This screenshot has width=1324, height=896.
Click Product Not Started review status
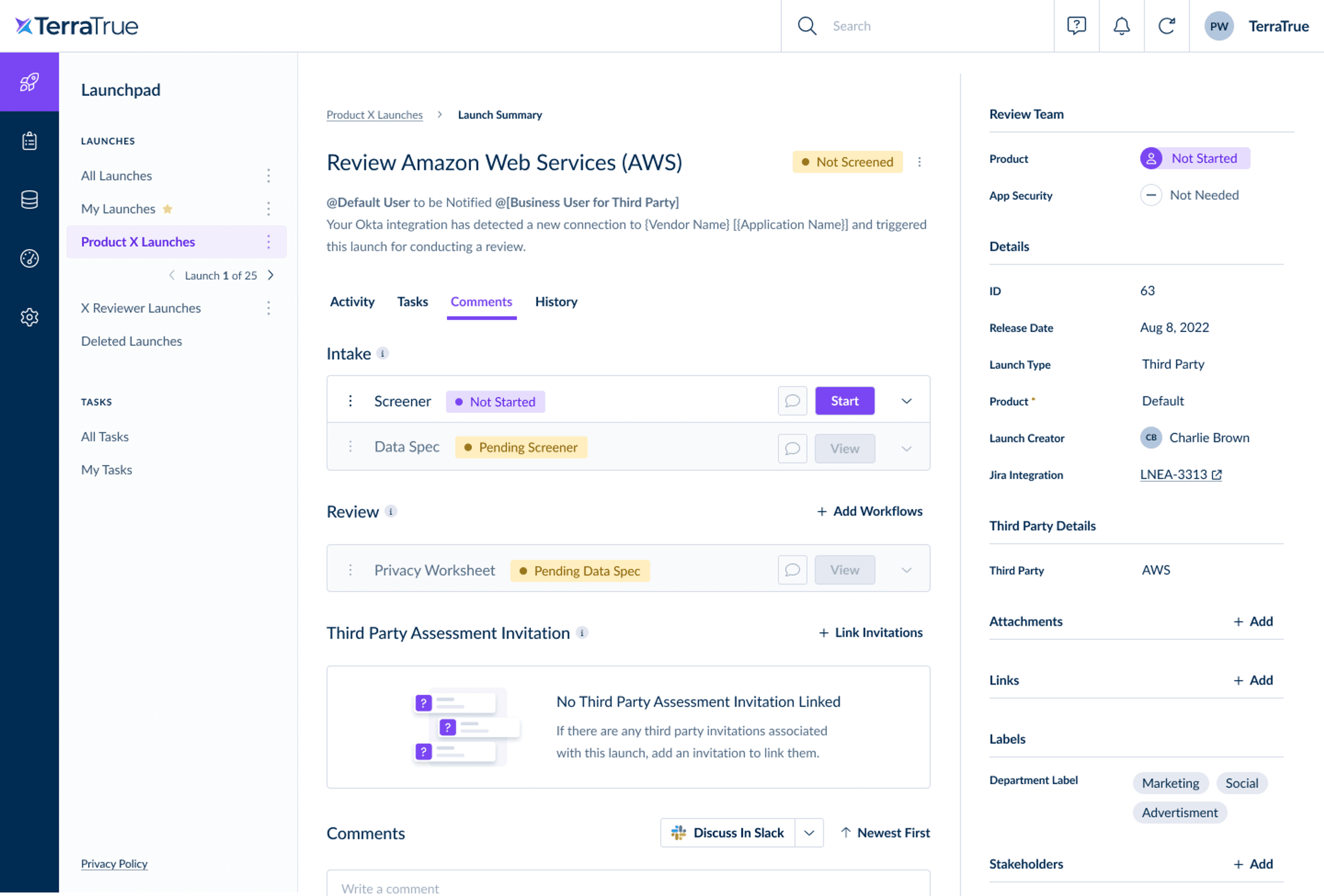pyautogui.click(x=1195, y=158)
